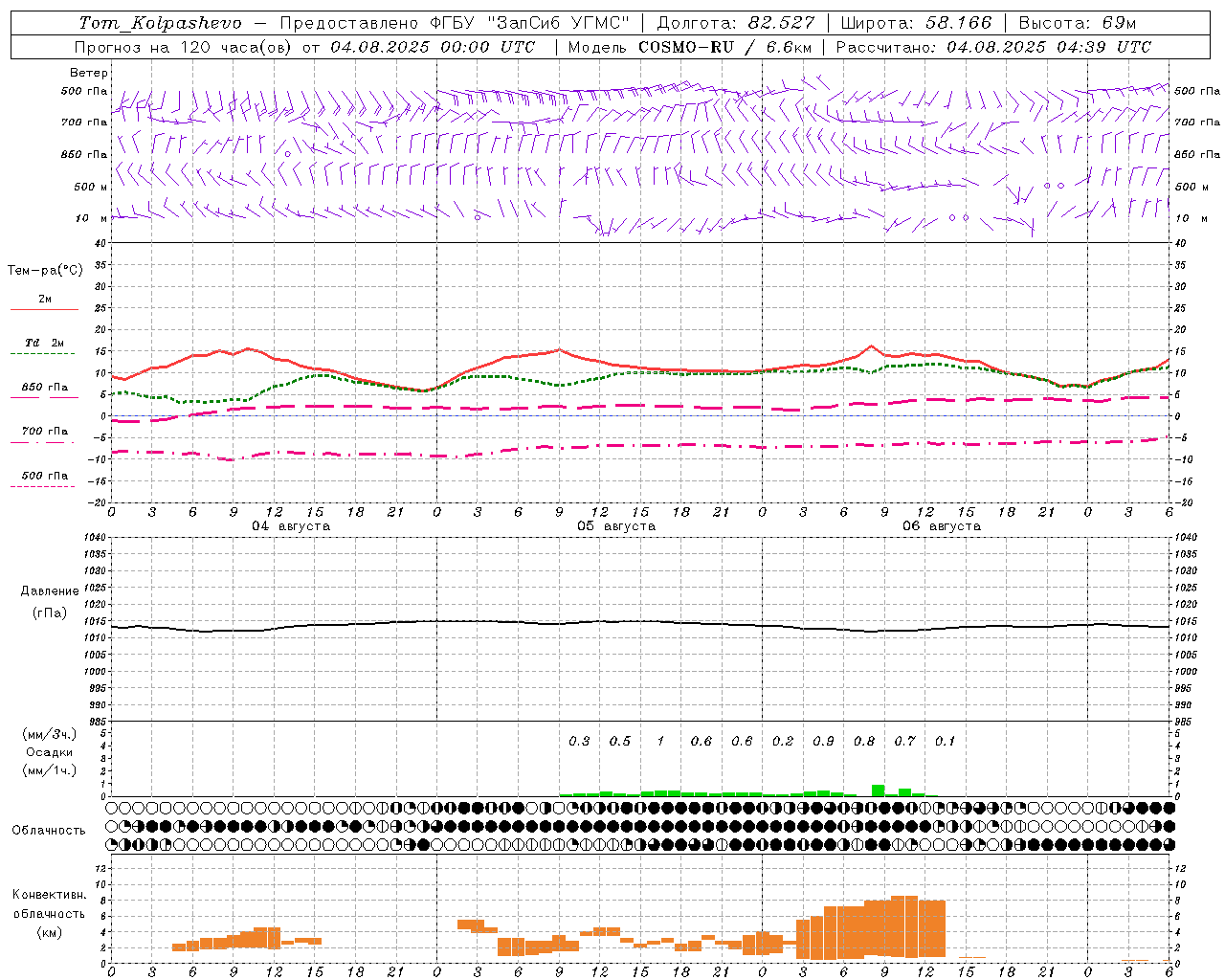The width and height of the screenshot is (1225, 980).
Task: Click the Тем-ра(°C) temperature panel label
Action: (x=45, y=271)
